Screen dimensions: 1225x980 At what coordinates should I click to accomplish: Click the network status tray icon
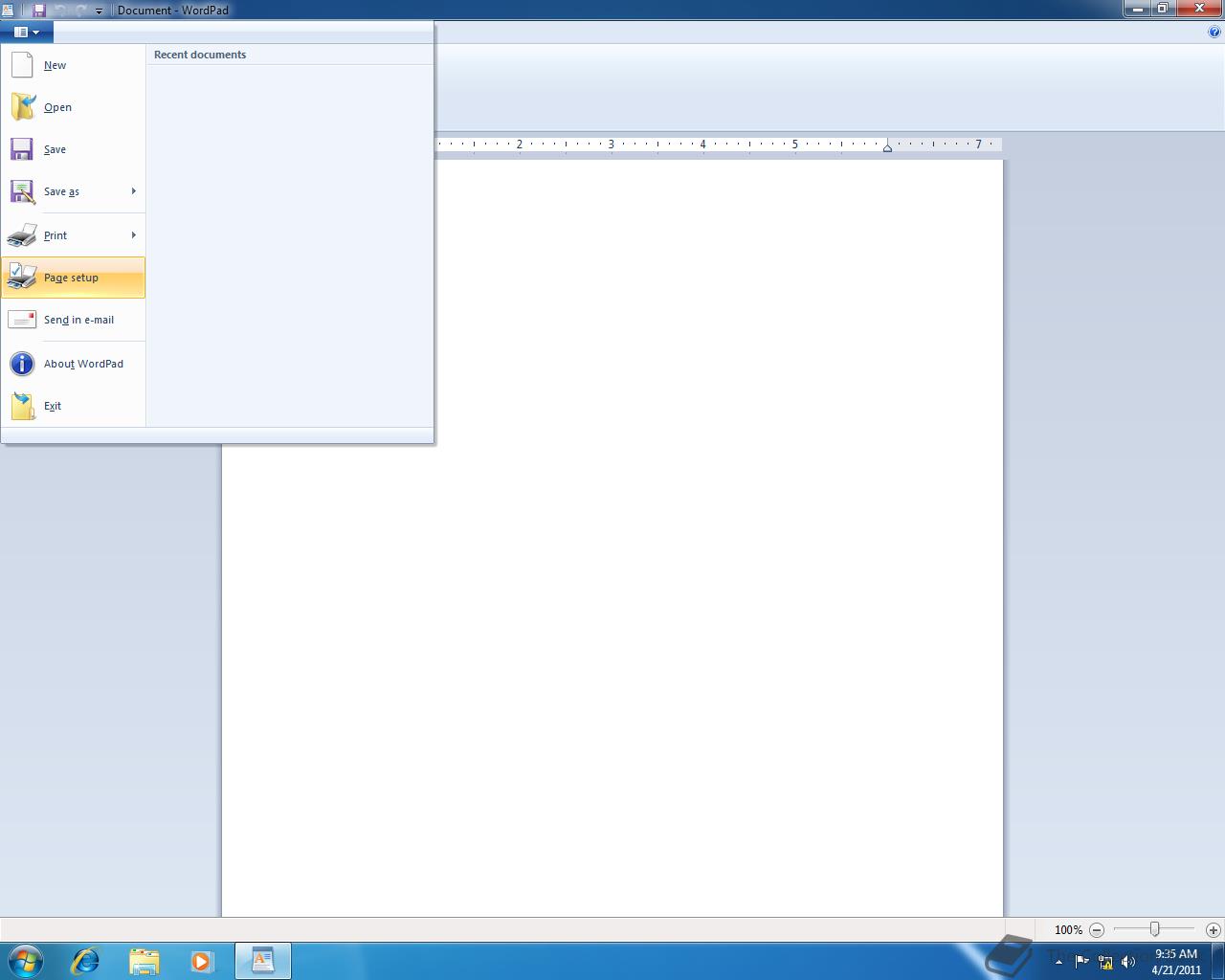click(x=1105, y=962)
